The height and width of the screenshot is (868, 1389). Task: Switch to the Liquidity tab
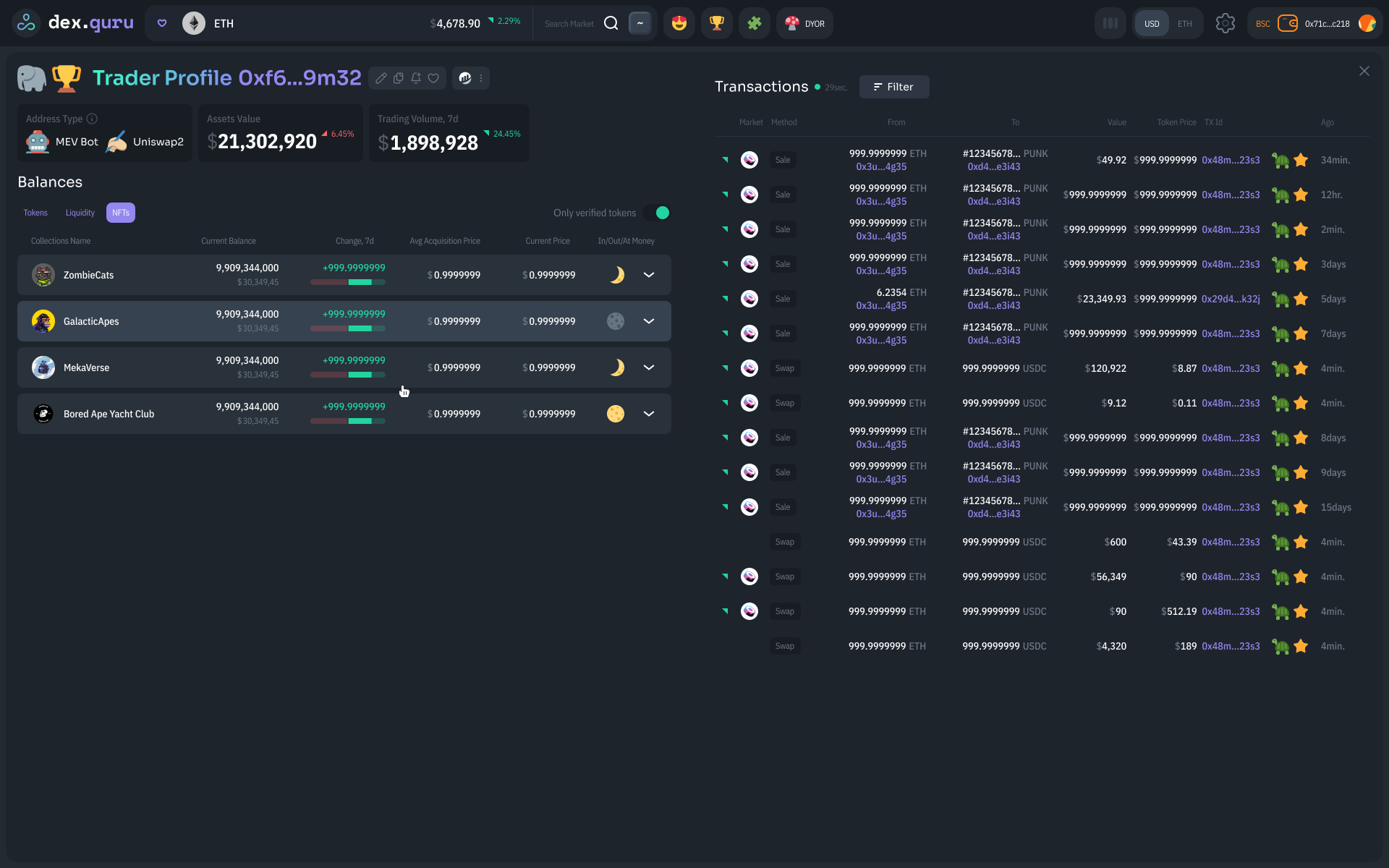click(80, 213)
